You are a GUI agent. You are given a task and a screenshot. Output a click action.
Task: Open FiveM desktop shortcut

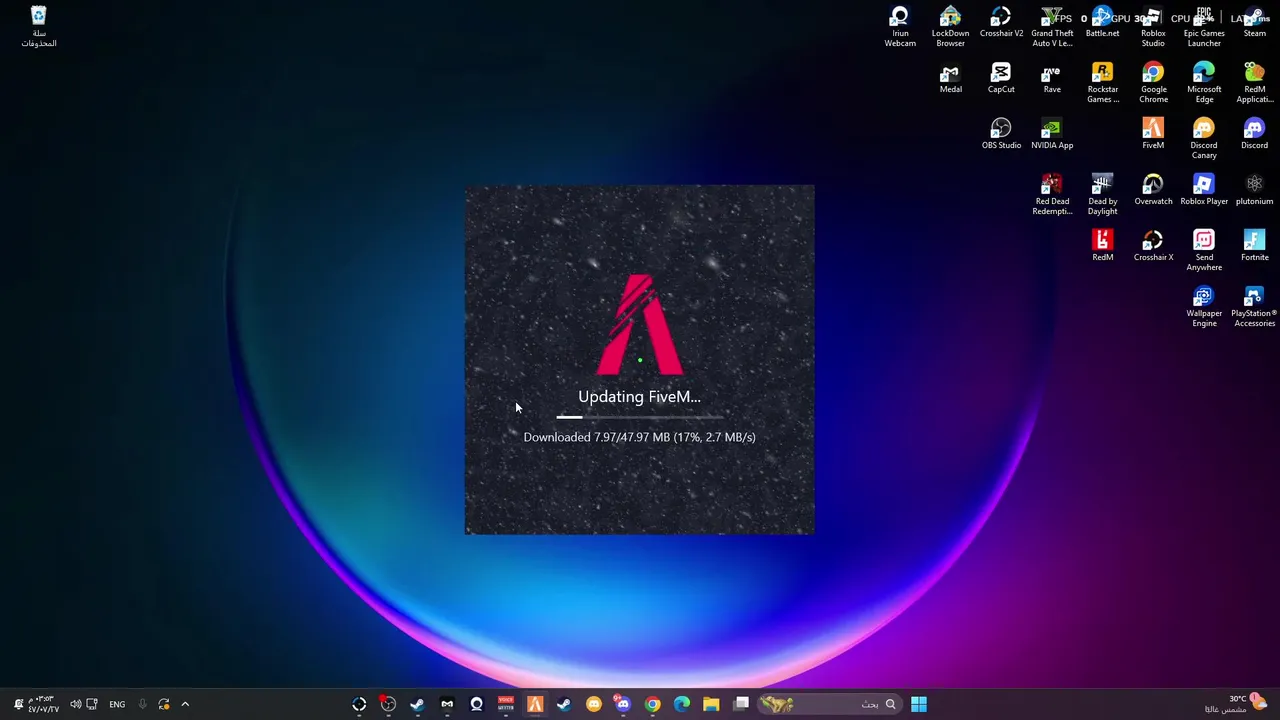pyautogui.click(x=1153, y=135)
